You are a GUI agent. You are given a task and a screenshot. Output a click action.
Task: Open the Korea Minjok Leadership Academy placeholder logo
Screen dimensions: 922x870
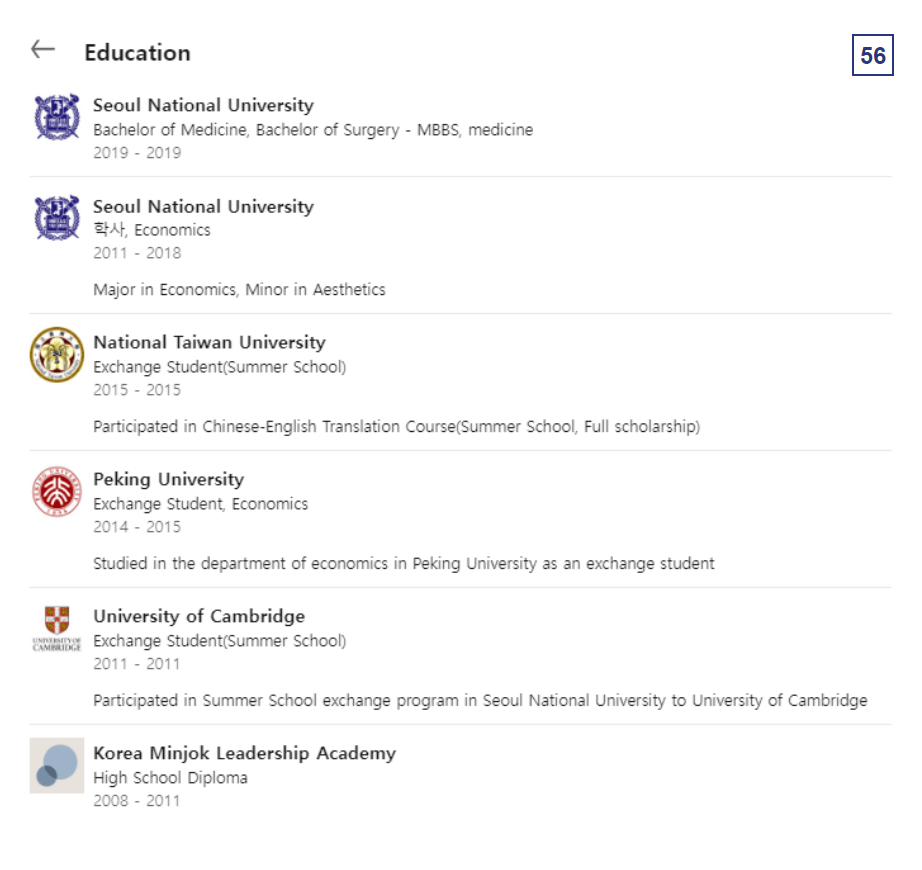click(x=57, y=765)
